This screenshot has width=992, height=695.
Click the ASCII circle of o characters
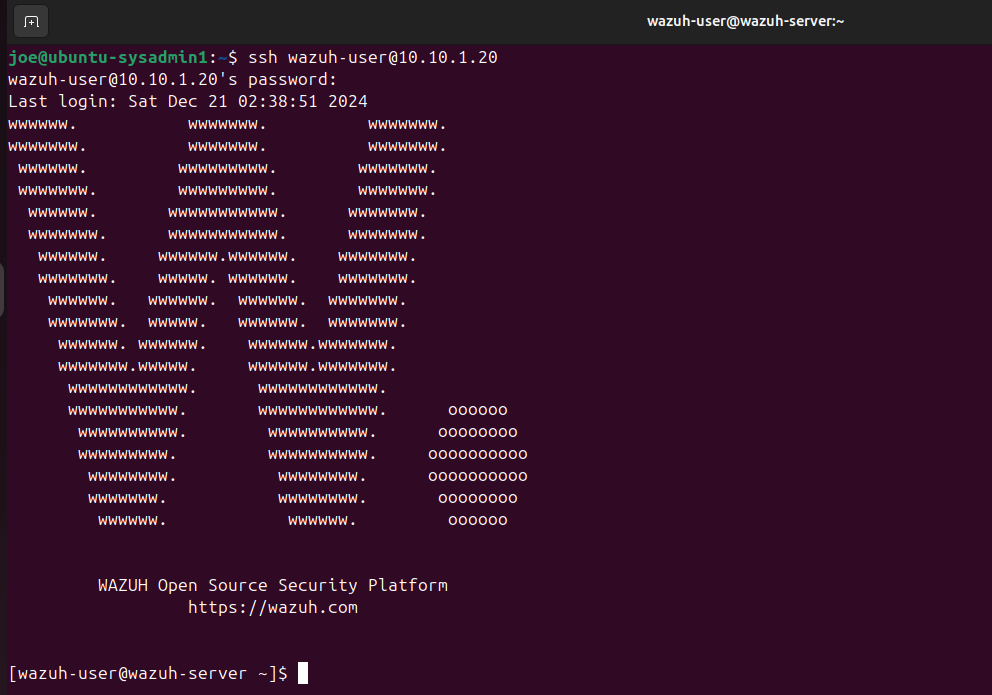click(477, 464)
